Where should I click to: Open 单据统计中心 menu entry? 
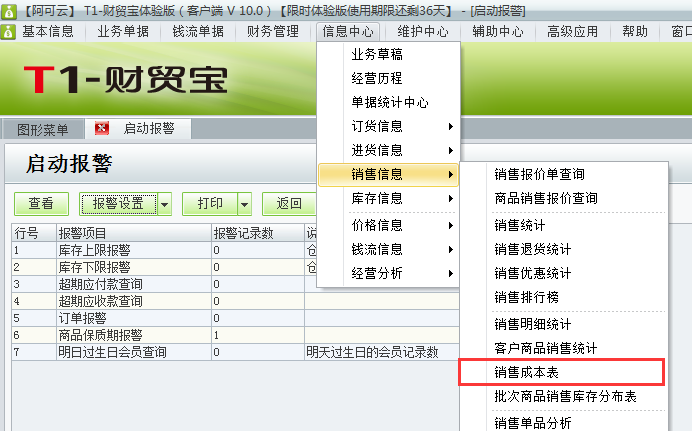click(388, 102)
